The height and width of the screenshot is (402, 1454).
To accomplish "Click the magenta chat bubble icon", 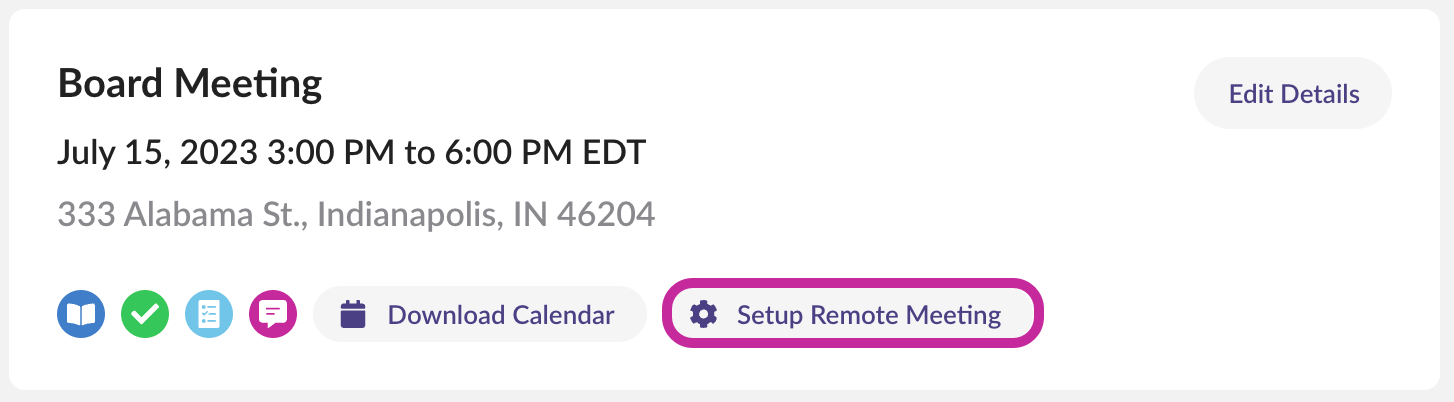I will pyautogui.click(x=273, y=315).
